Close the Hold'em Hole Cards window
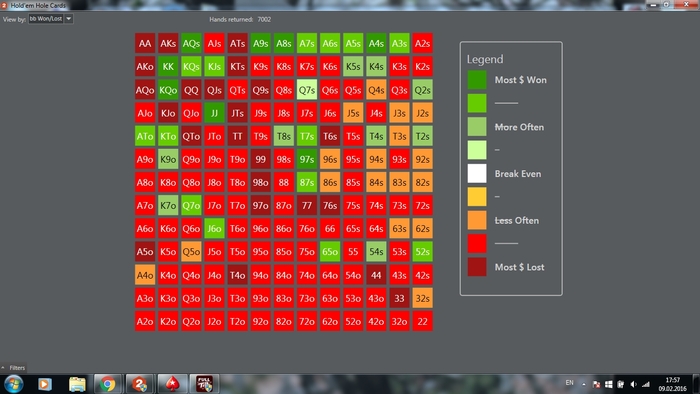Screen dimensions: 700x394 (687, 4)
